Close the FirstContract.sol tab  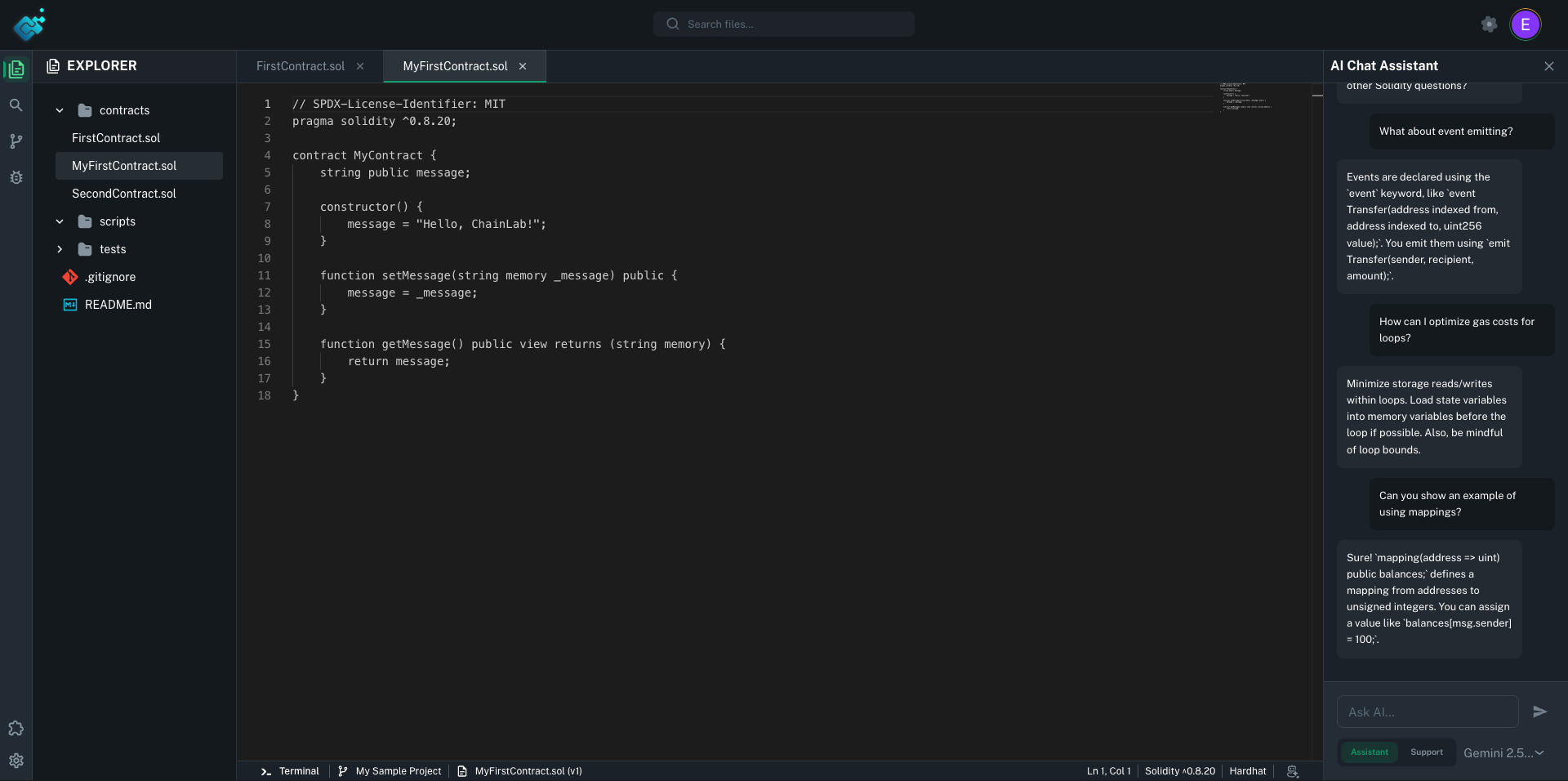coord(360,66)
